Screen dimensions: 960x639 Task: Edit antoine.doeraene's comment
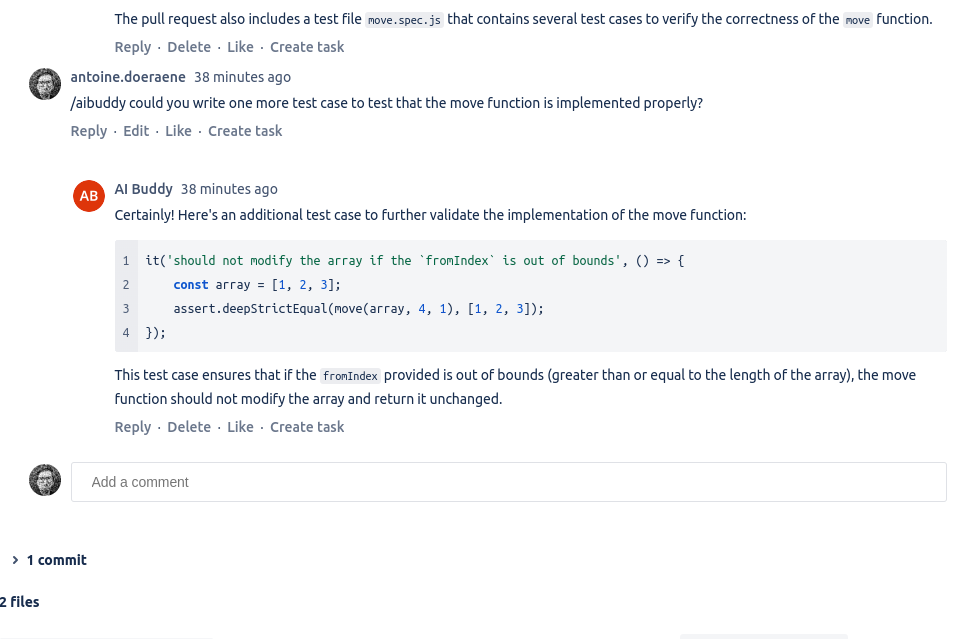[x=136, y=131]
